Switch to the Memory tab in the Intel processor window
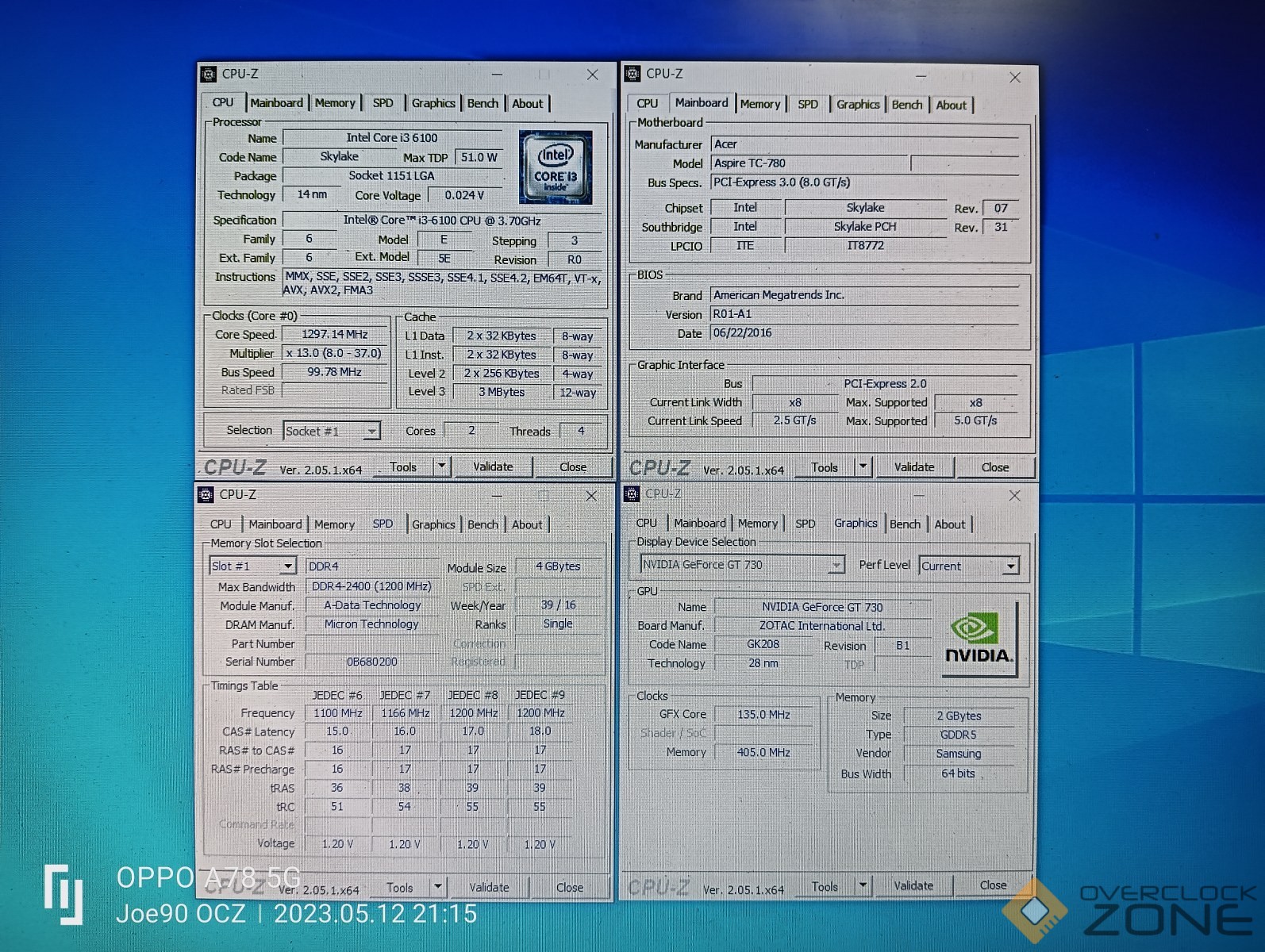This screenshot has height=952, width=1265. click(x=335, y=103)
